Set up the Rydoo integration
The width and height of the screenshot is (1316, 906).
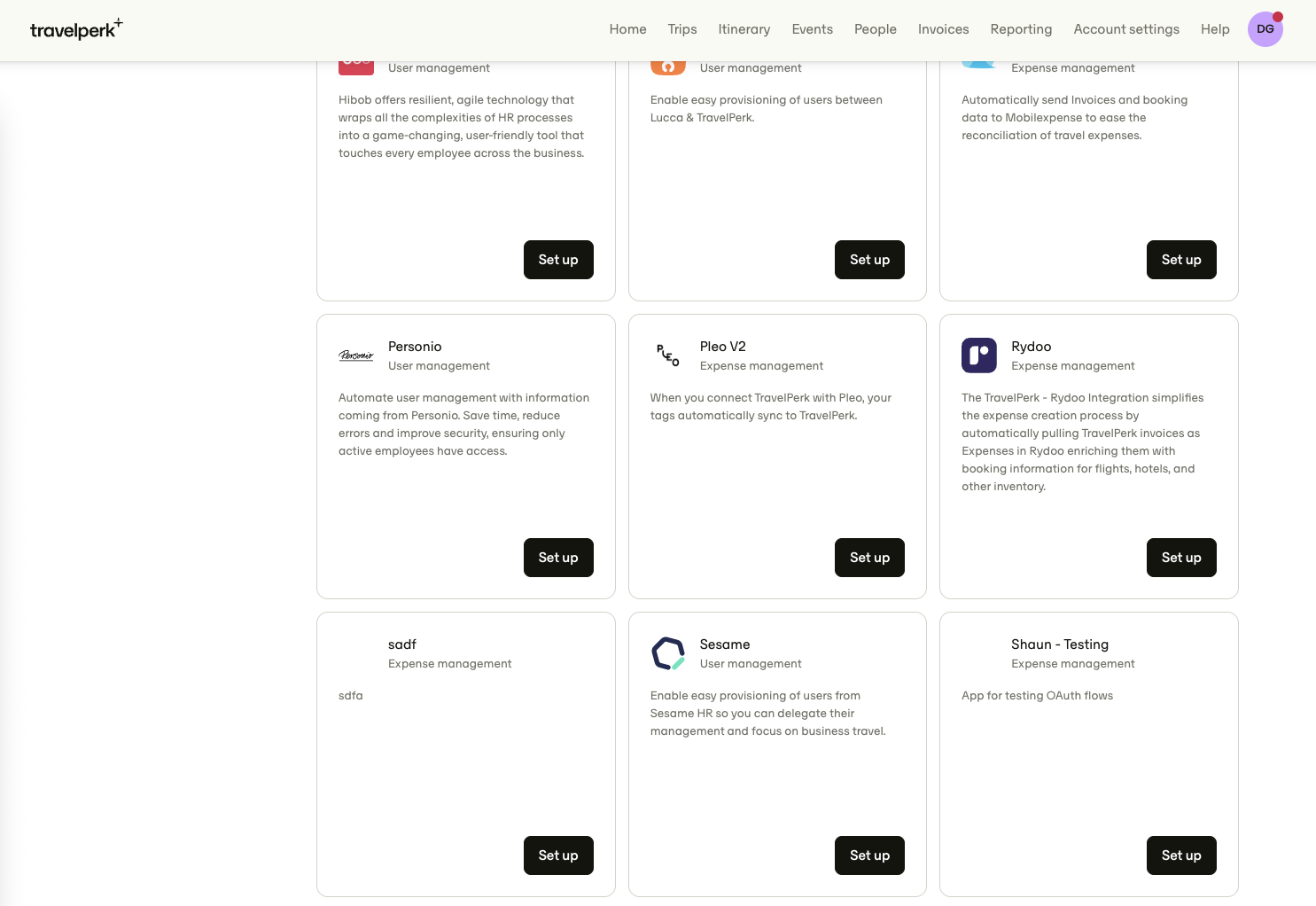(1181, 558)
